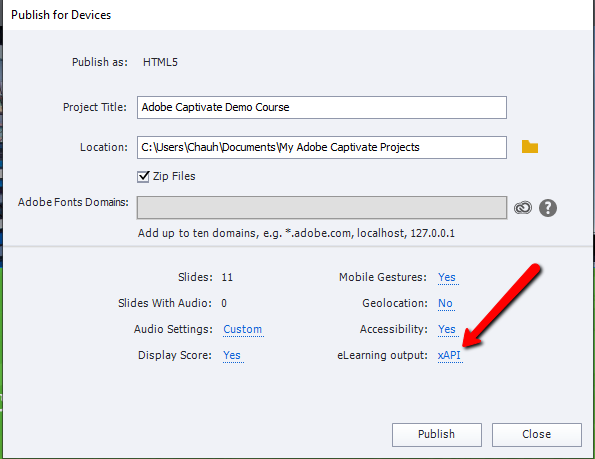Click the Publish button
The image size is (595, 459).
(x=436, y=434)
